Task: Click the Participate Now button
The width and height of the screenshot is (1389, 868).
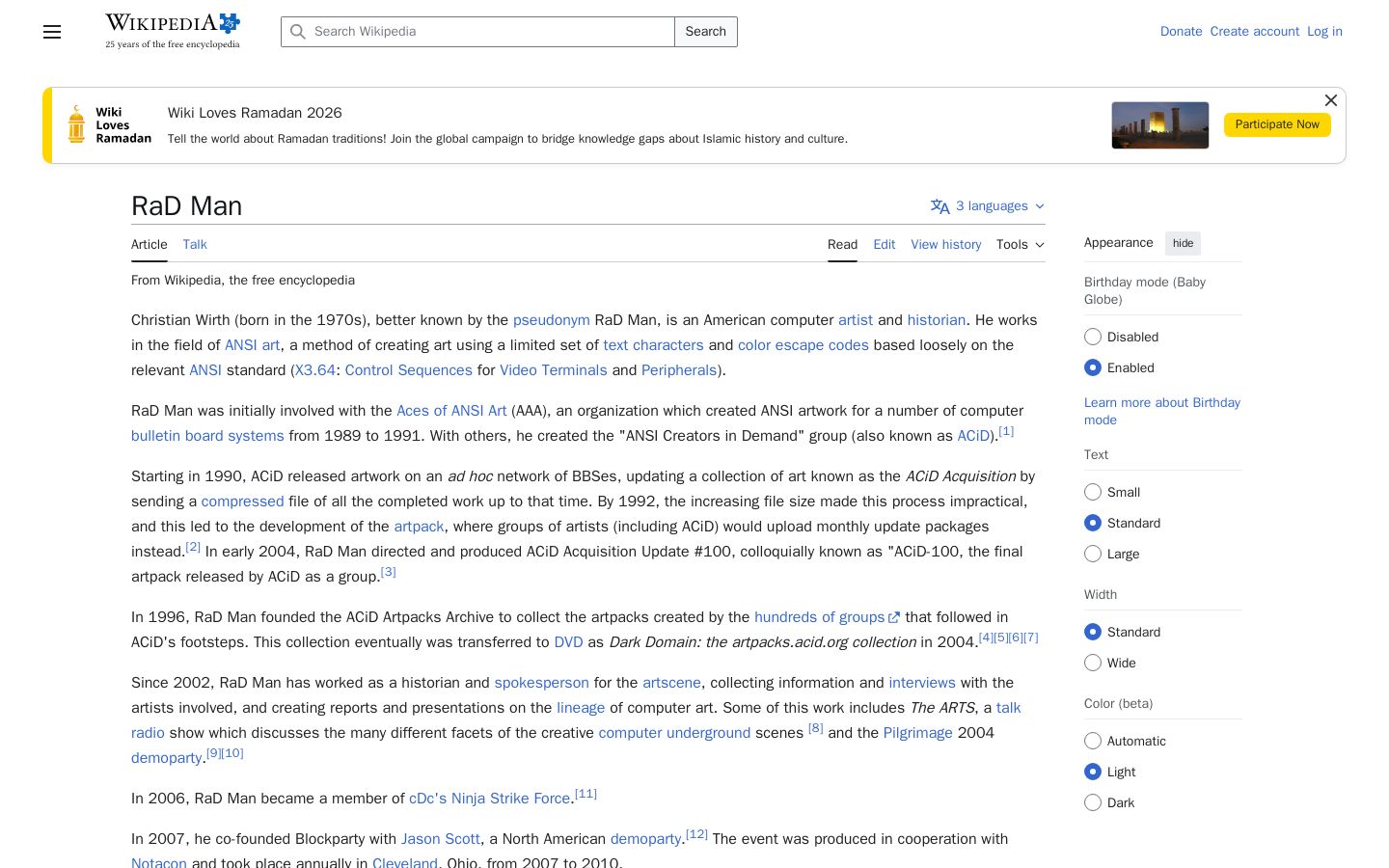Action: 1277,124
